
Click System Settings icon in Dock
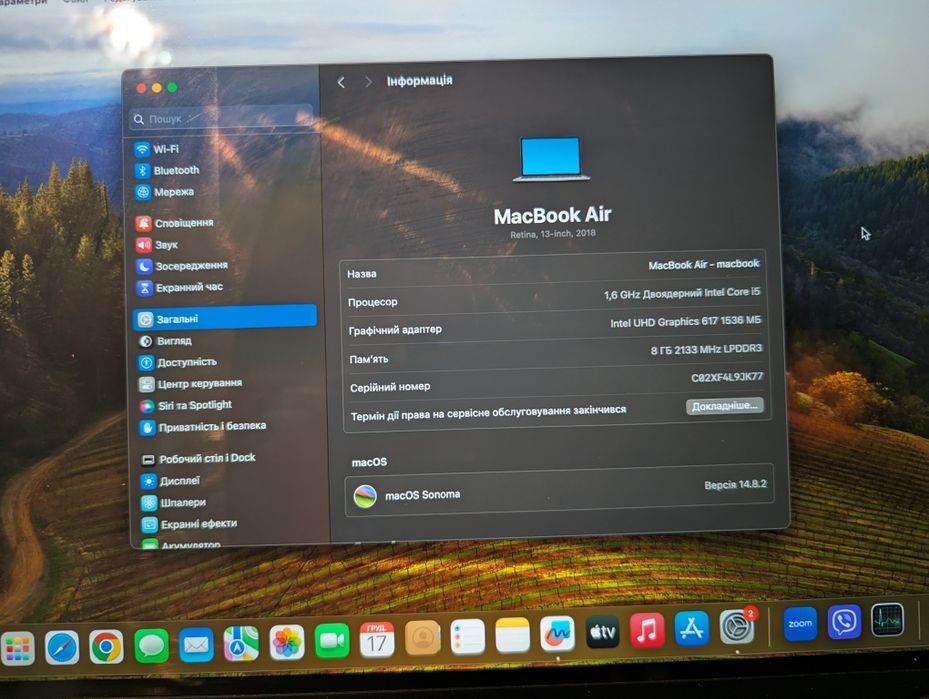[736, 627]
